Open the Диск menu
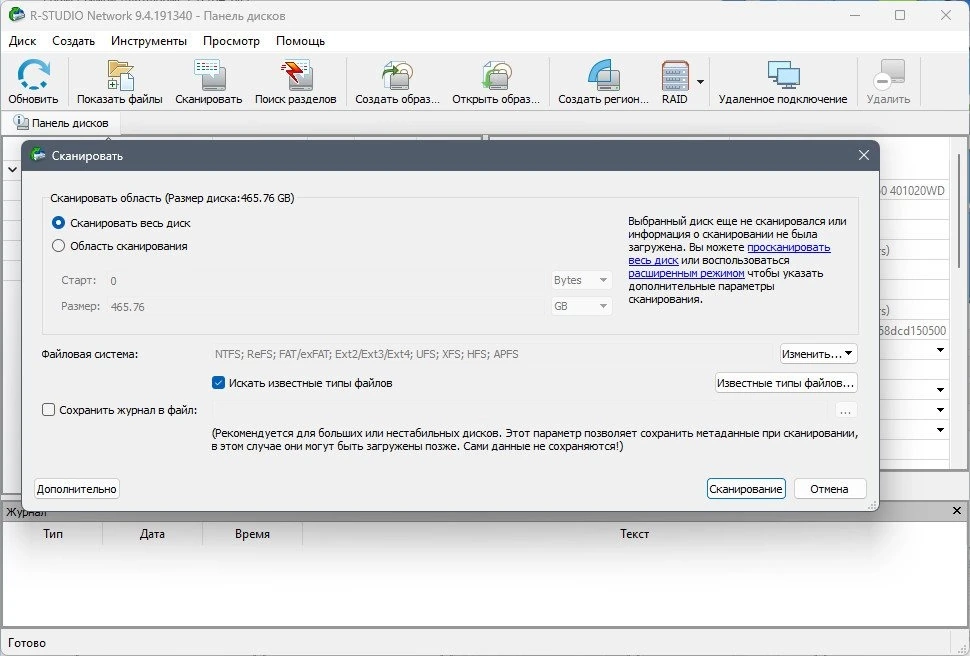The image size is (970, 656). (x=22, y=41)
